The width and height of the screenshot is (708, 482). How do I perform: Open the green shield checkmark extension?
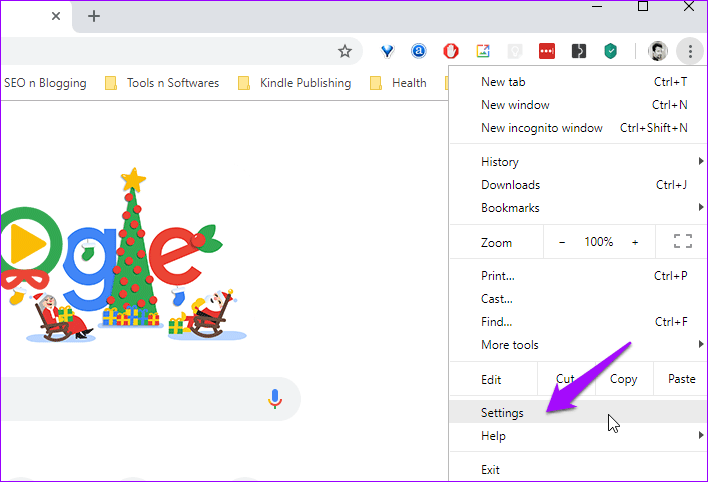(610, 51)
